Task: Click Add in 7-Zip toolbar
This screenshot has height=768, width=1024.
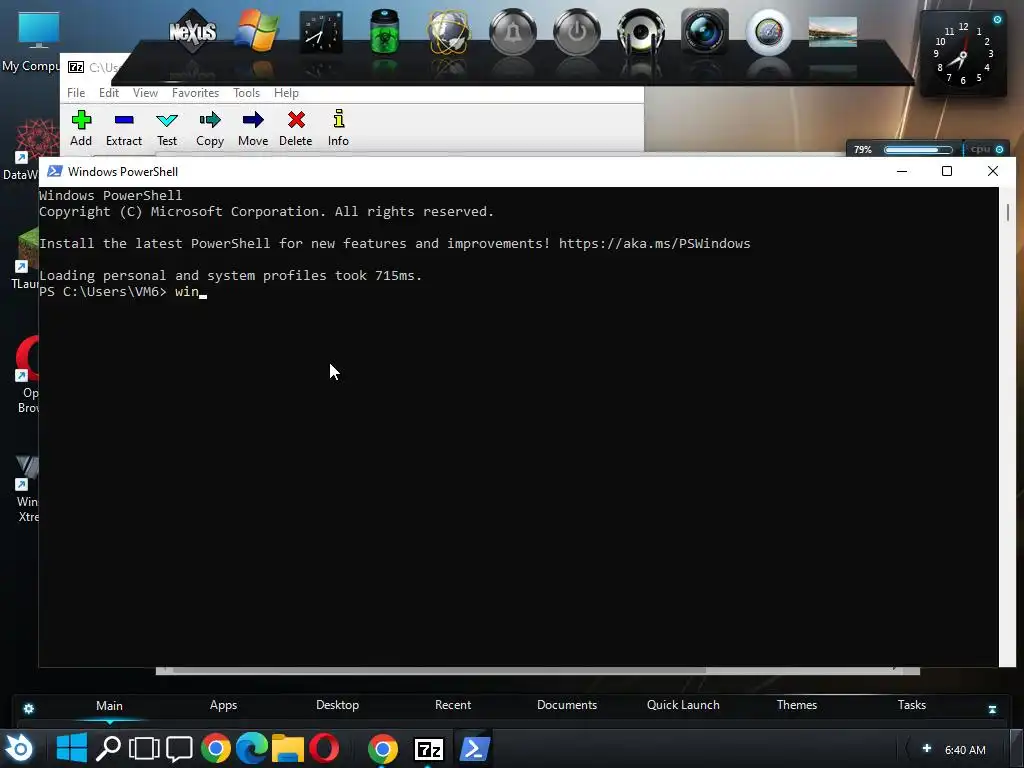Action: pos(81,129)
